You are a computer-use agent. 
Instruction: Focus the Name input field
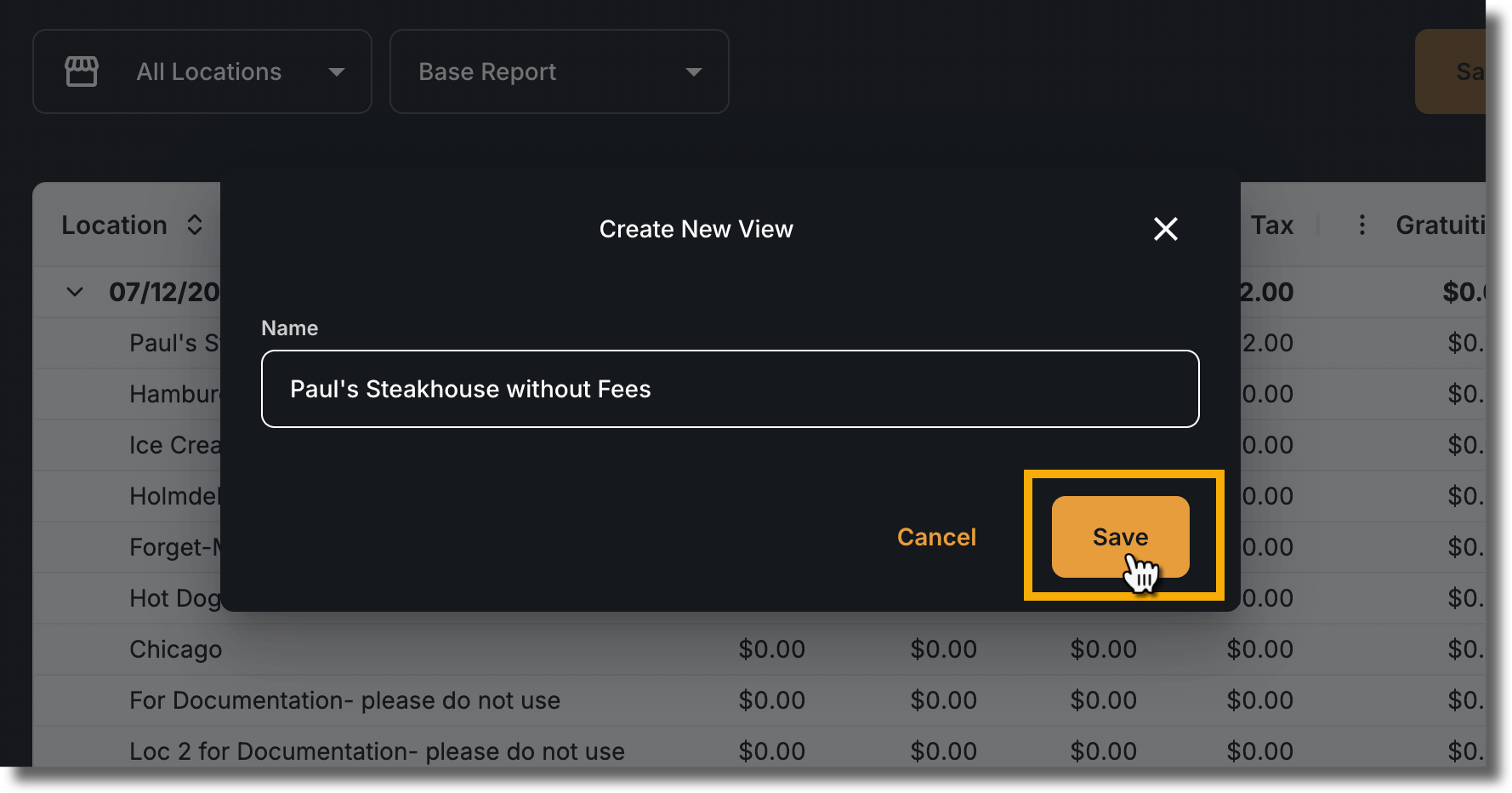(x=730, y=389)
